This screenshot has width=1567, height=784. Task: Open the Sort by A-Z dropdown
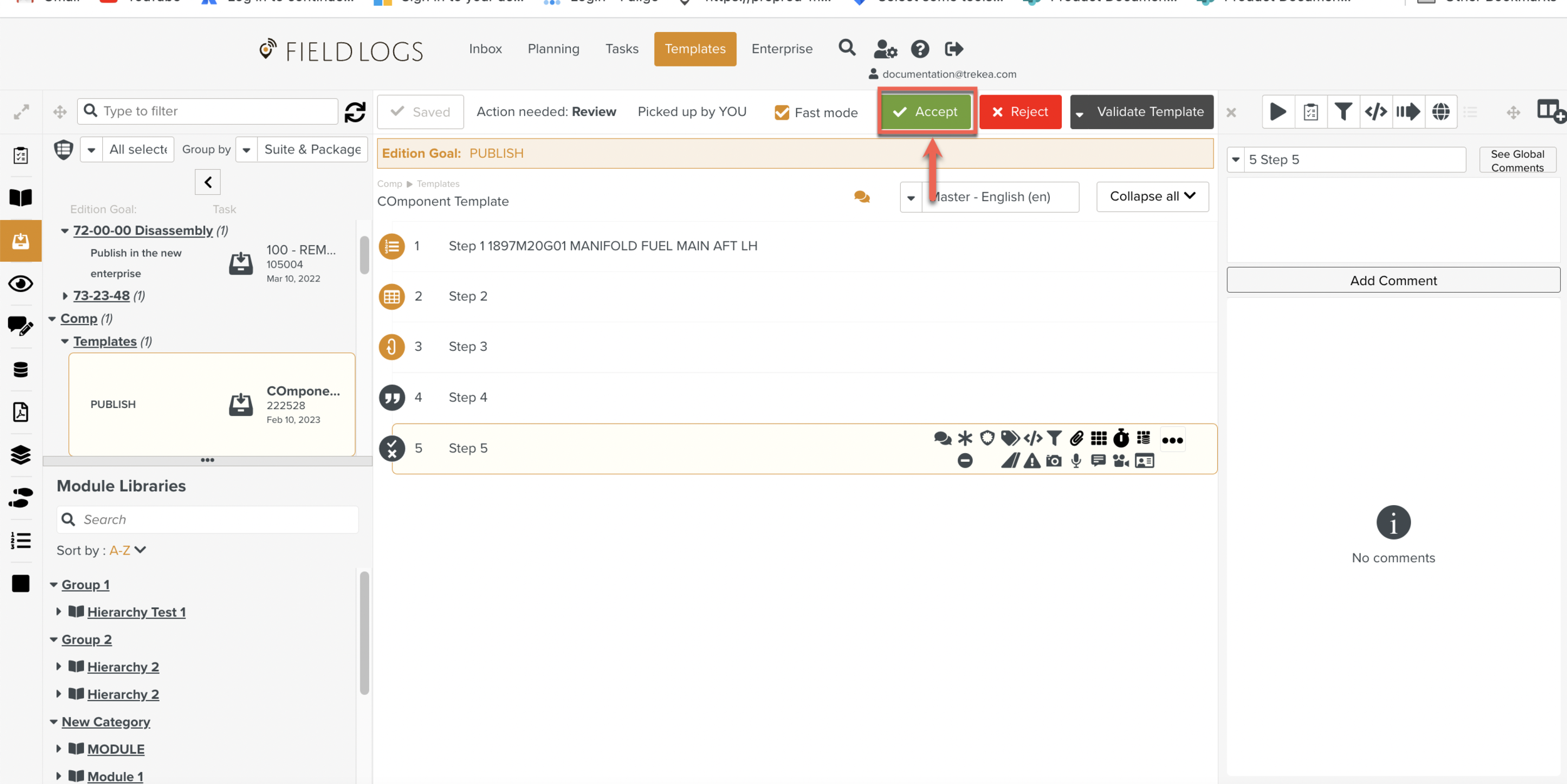pyautogui.click(x=128, y=550)
